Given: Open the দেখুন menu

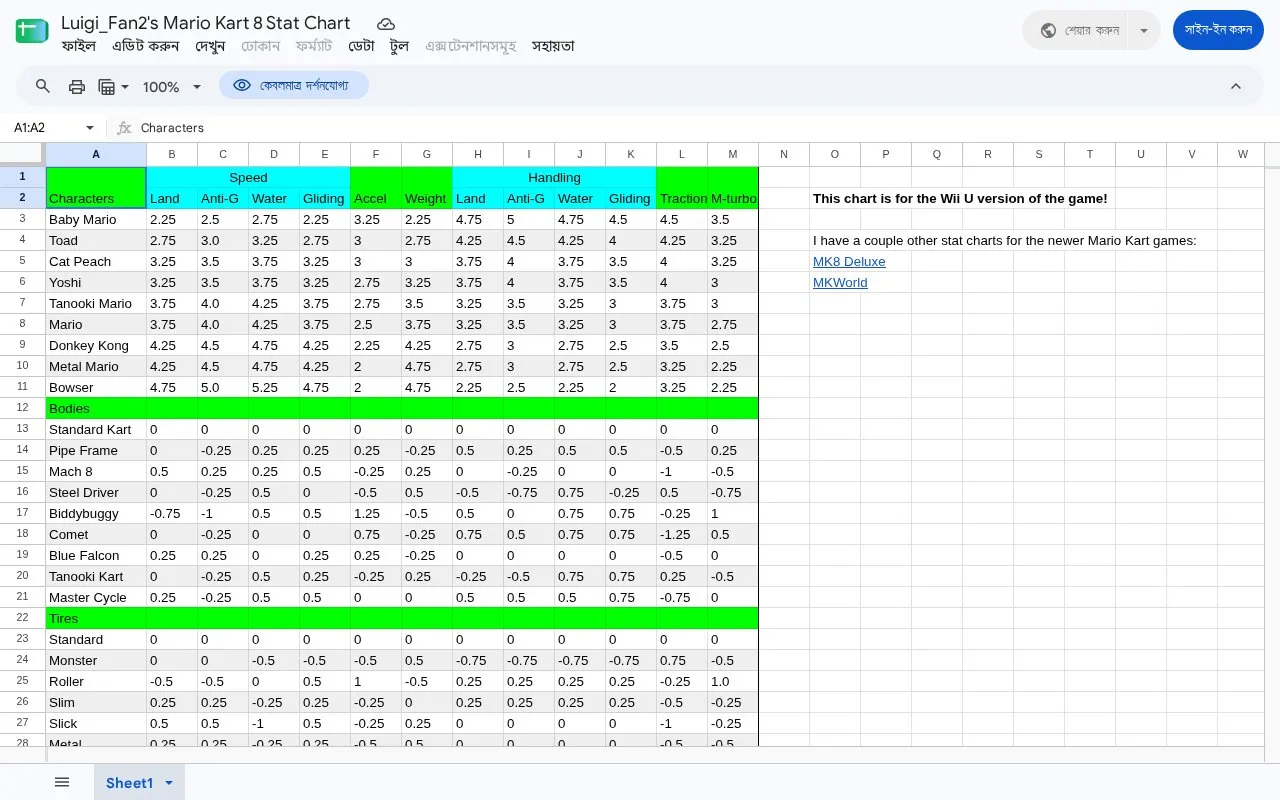Looking at the screenshot, I should (210, 46).
